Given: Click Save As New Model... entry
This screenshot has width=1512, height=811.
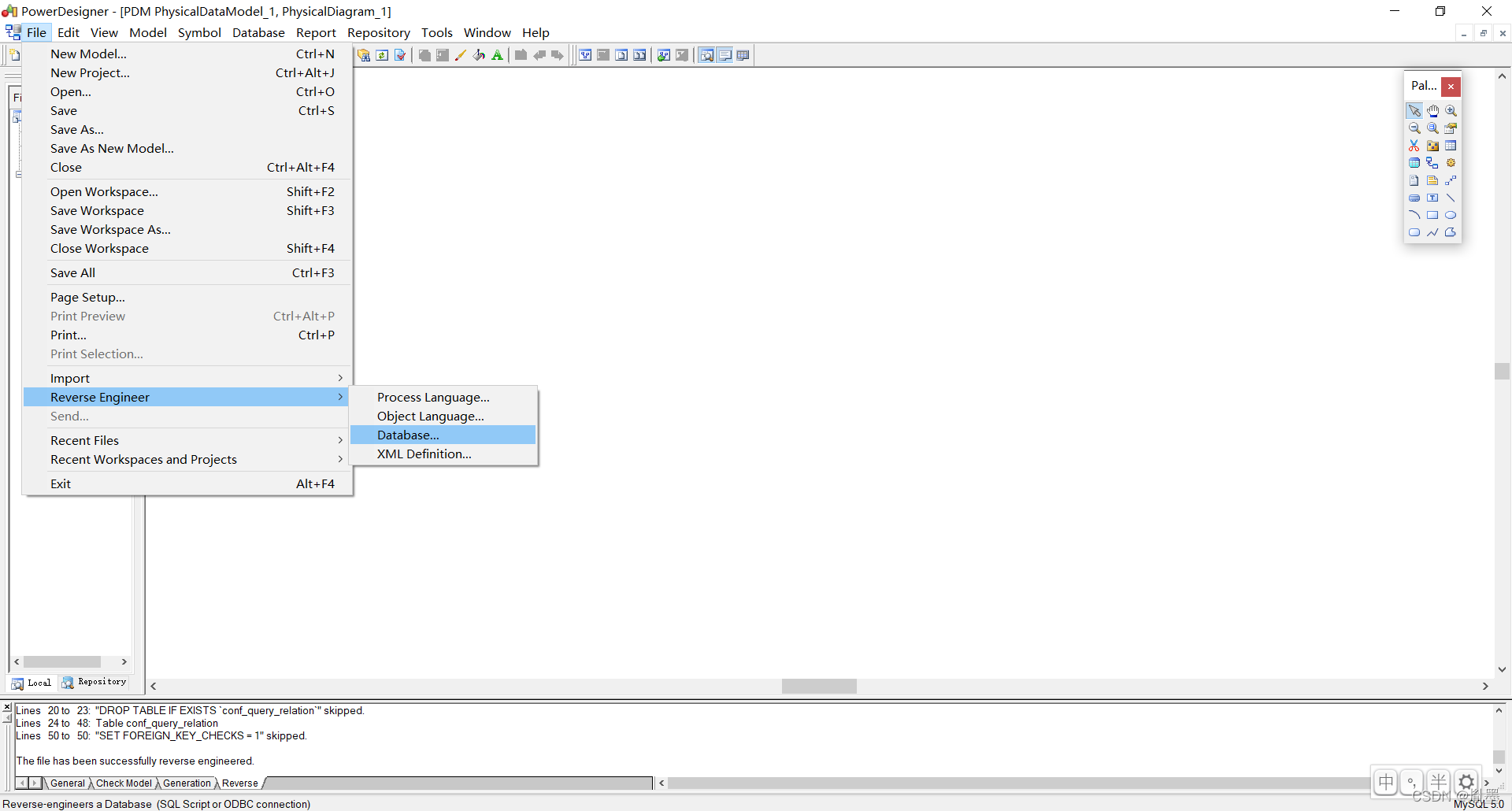Looking at the screenshot, I should click(x=187, y=148).
